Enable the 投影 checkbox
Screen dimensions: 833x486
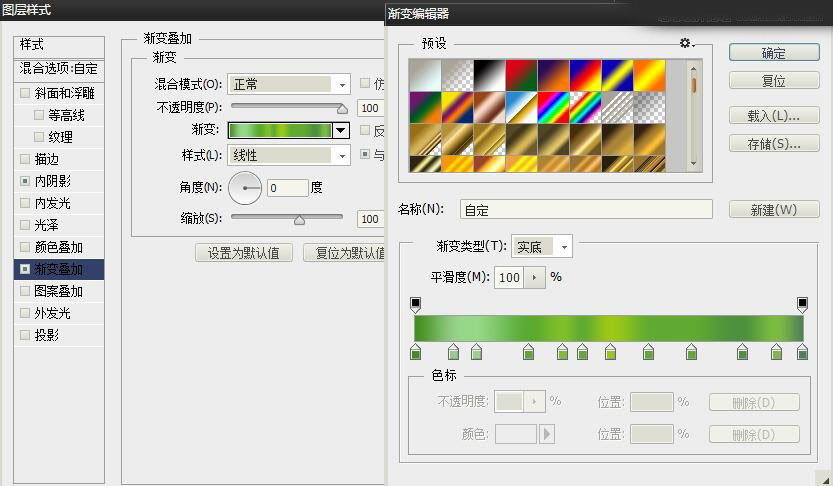point(24,335)
